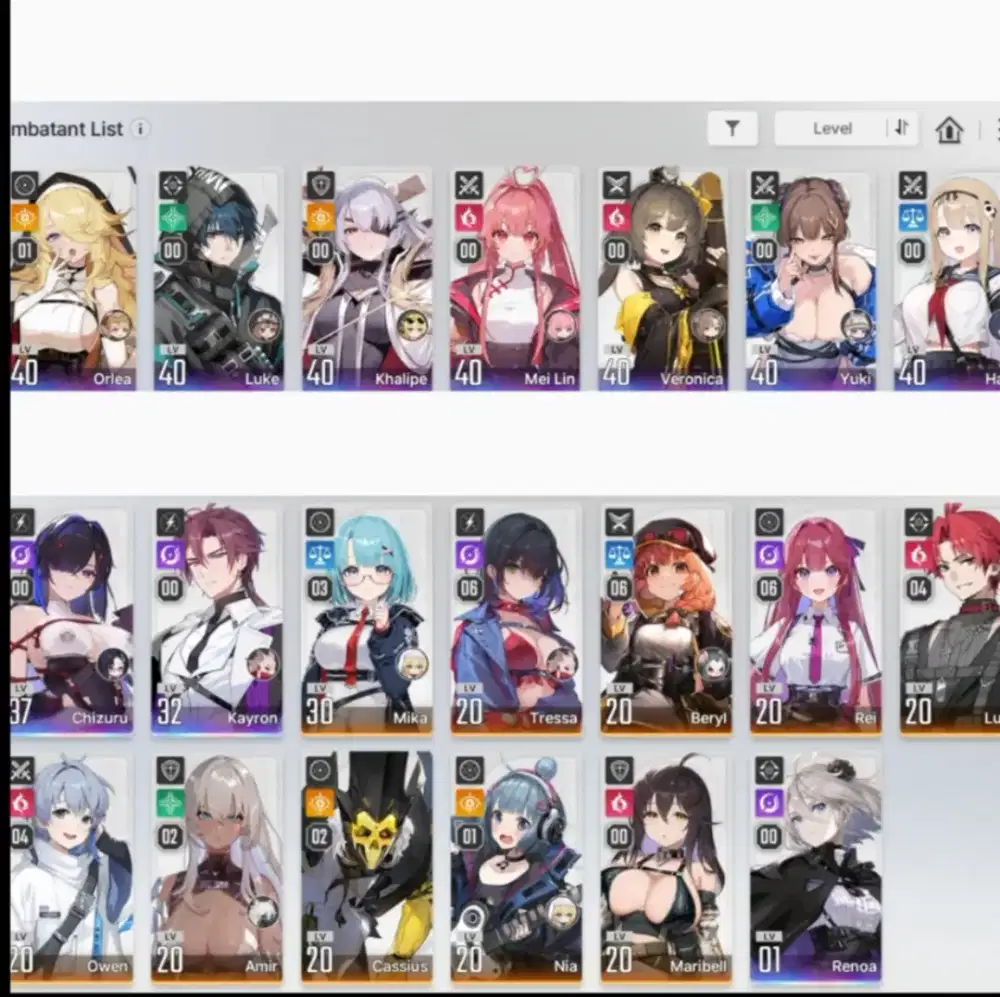1000x997 pixels.
Task: Open Yuki's combatant card
Action: [x=811, y=280]
